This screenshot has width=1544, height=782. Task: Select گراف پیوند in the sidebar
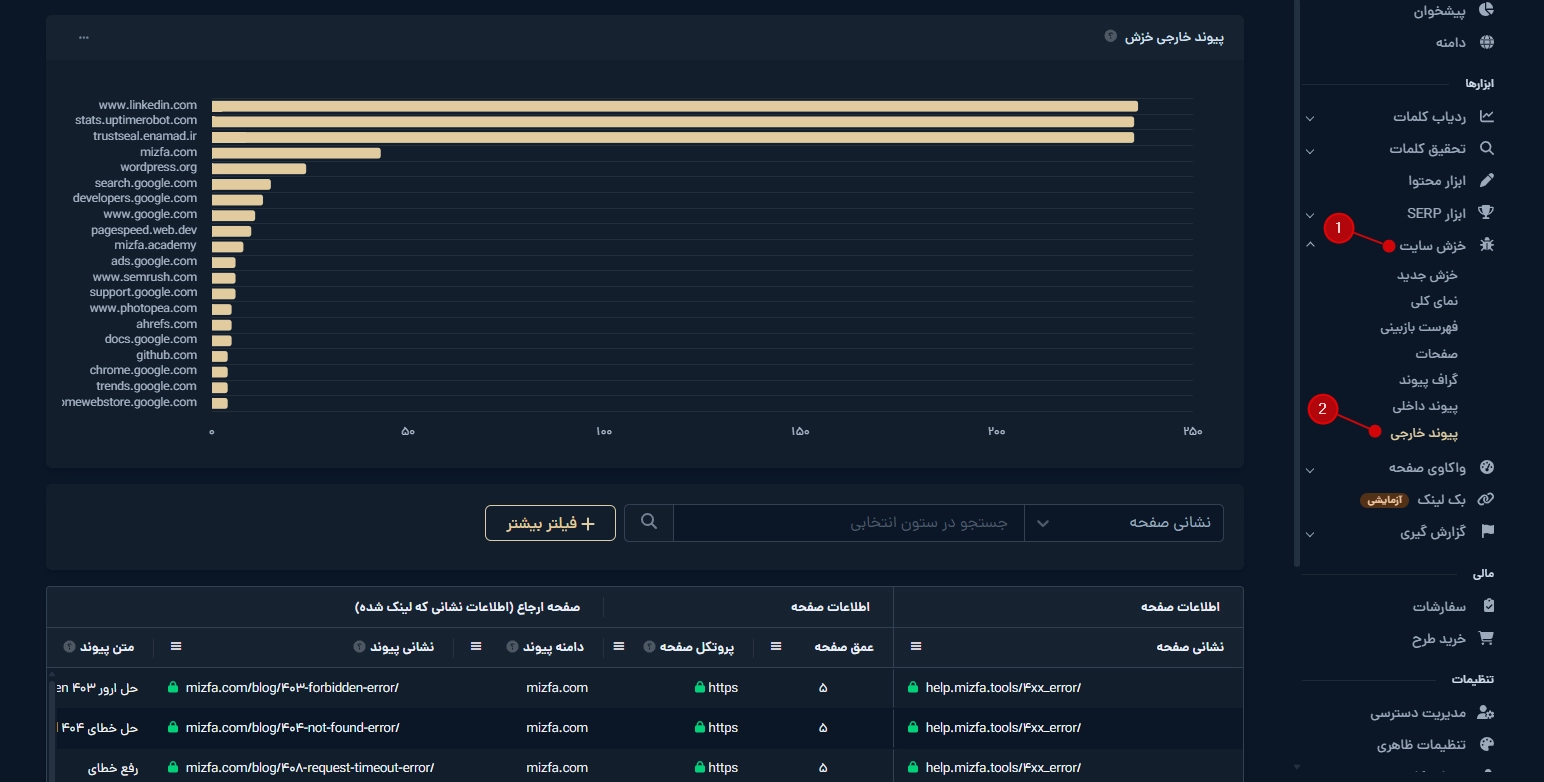1428,380
